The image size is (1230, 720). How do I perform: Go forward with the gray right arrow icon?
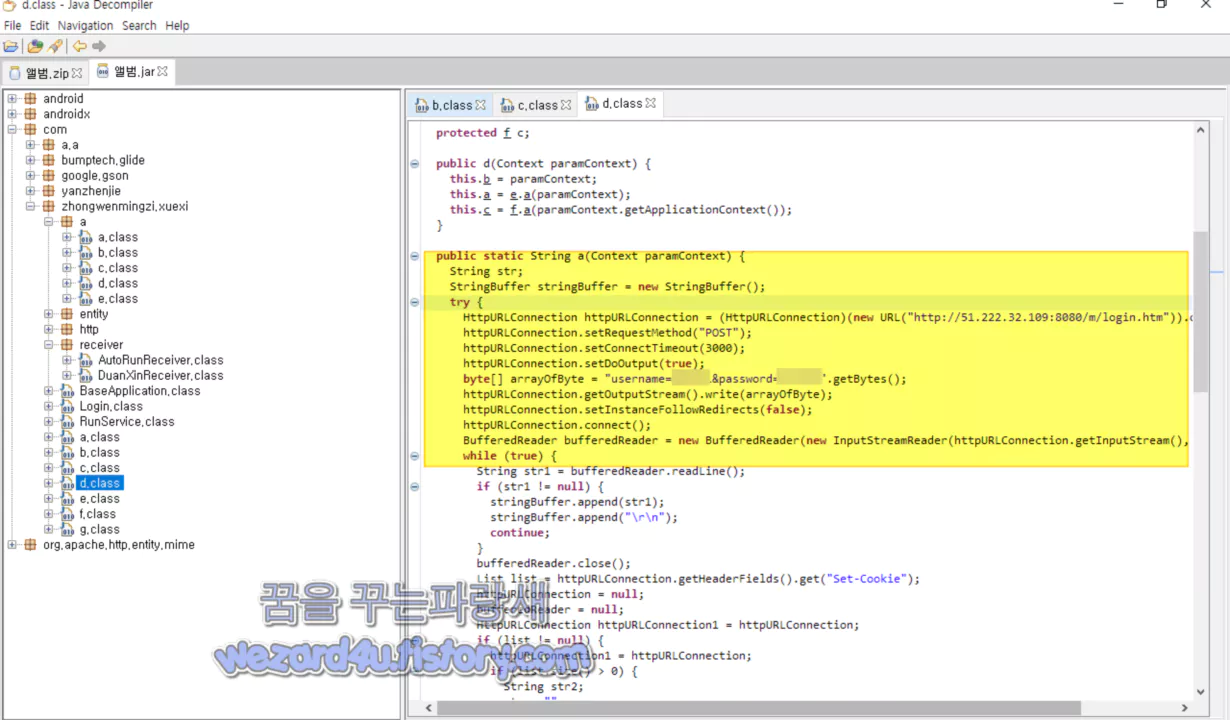click(99, 46)
